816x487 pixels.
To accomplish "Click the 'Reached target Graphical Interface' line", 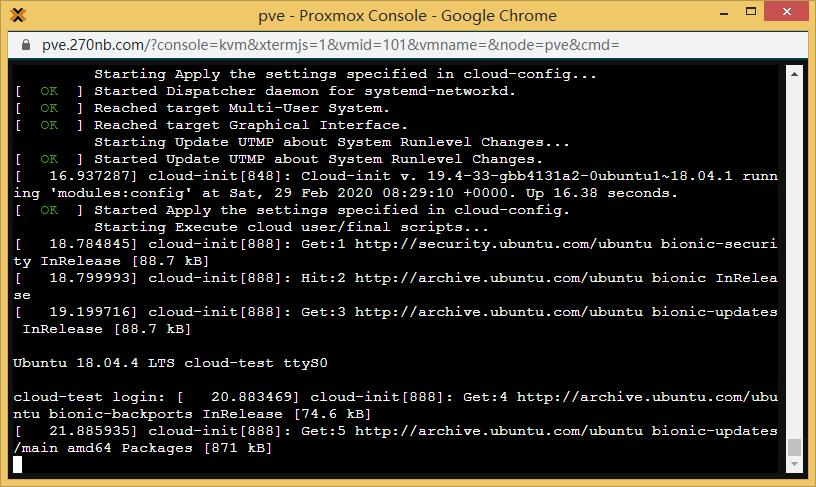I will pos(251,125).
